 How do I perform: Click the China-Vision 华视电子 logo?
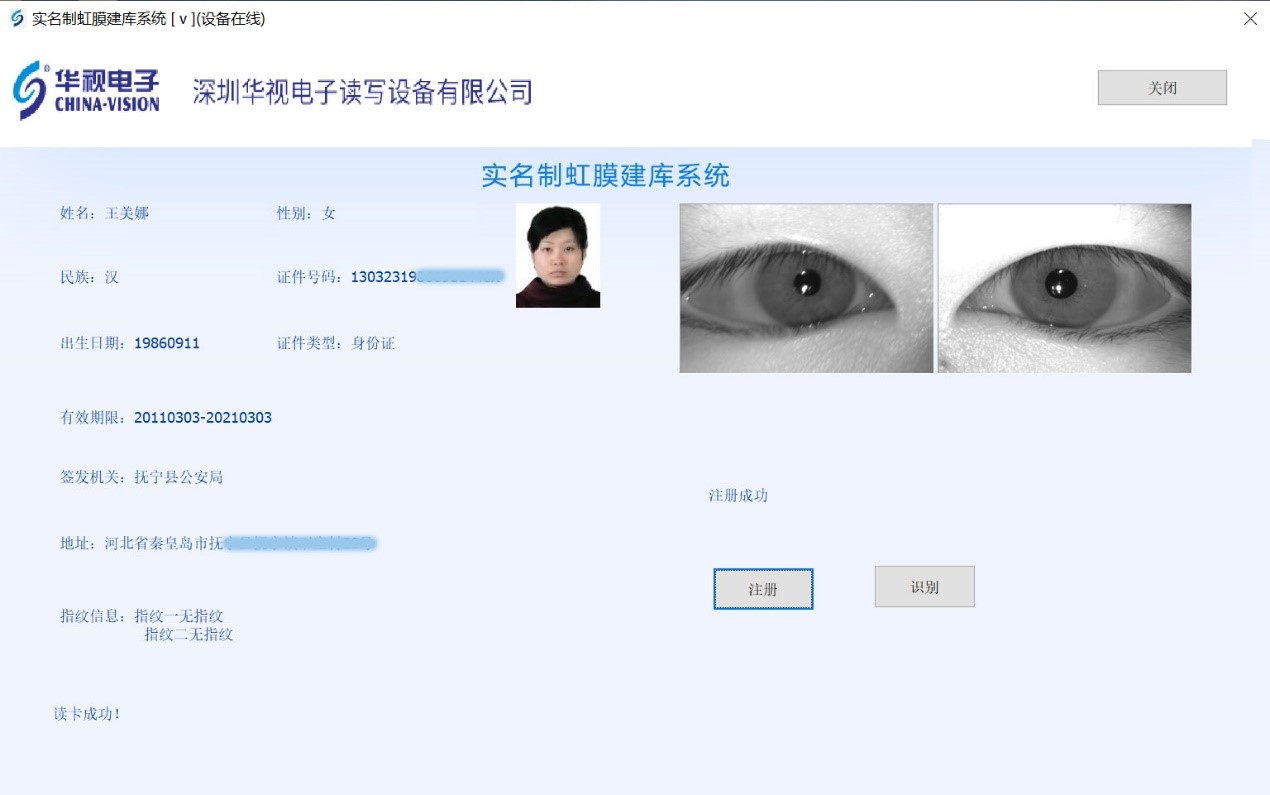[87, 91]
